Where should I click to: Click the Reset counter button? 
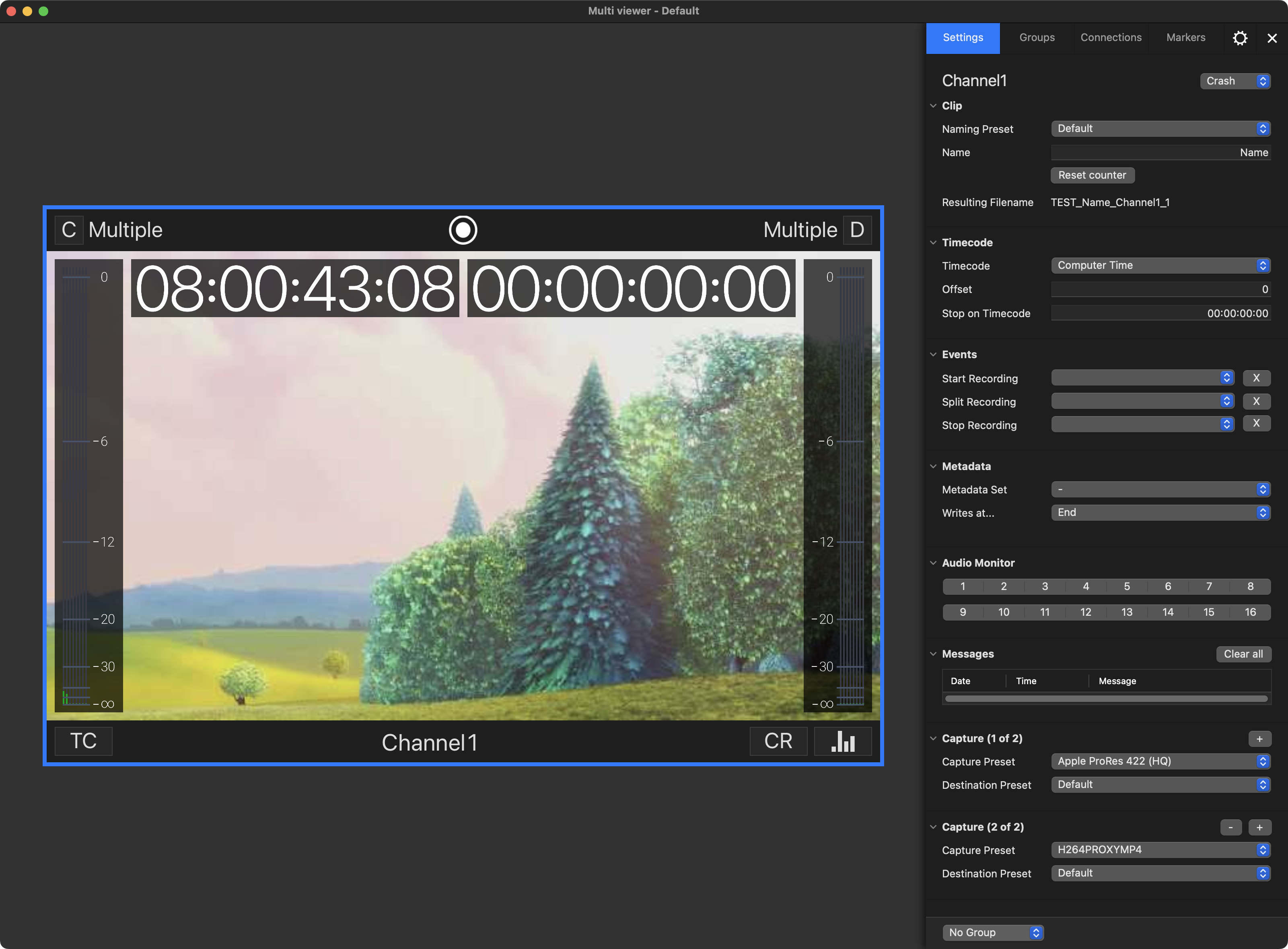(1092, 175)
